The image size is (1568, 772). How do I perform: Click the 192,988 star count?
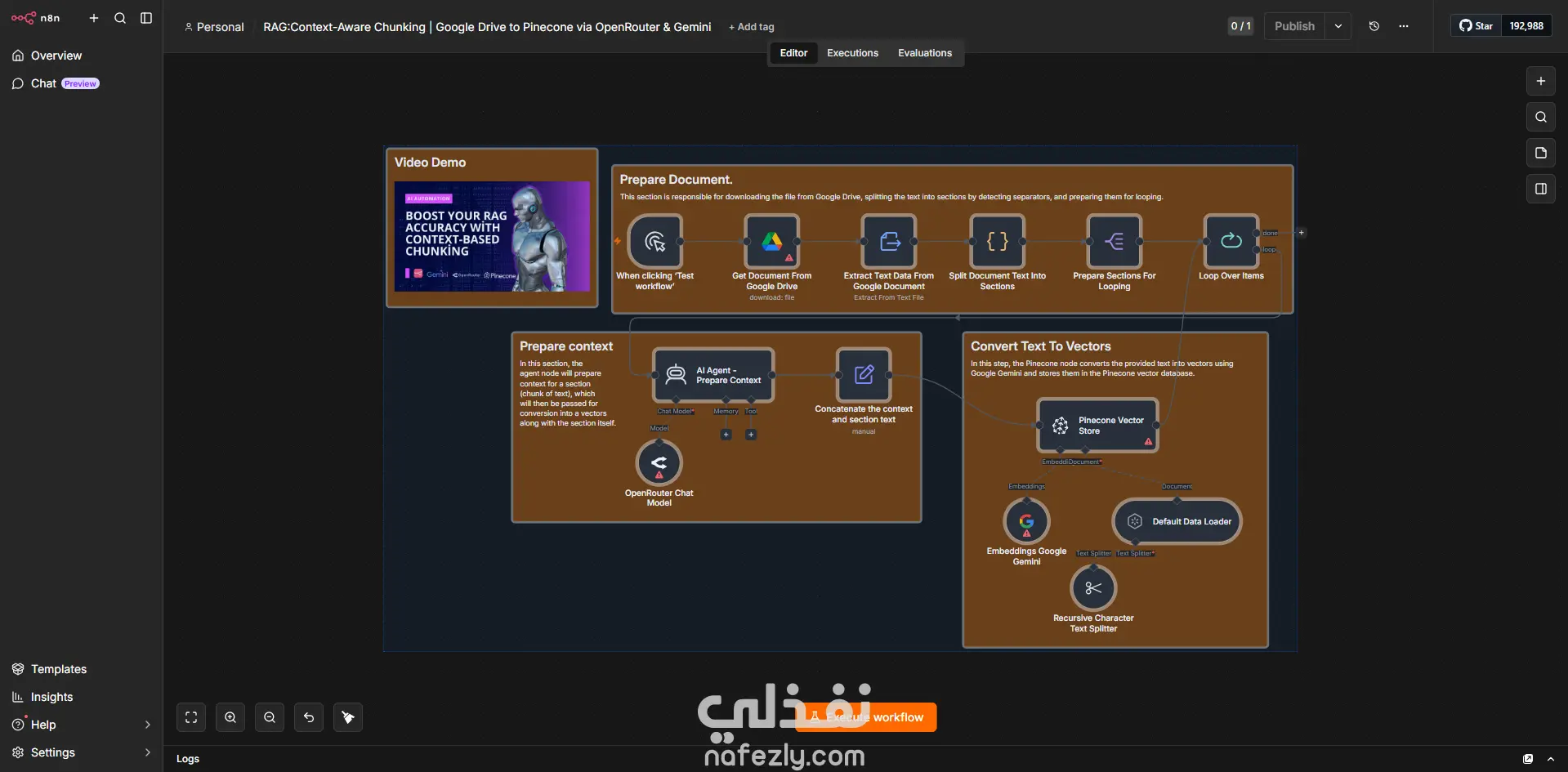point(1526,26)
